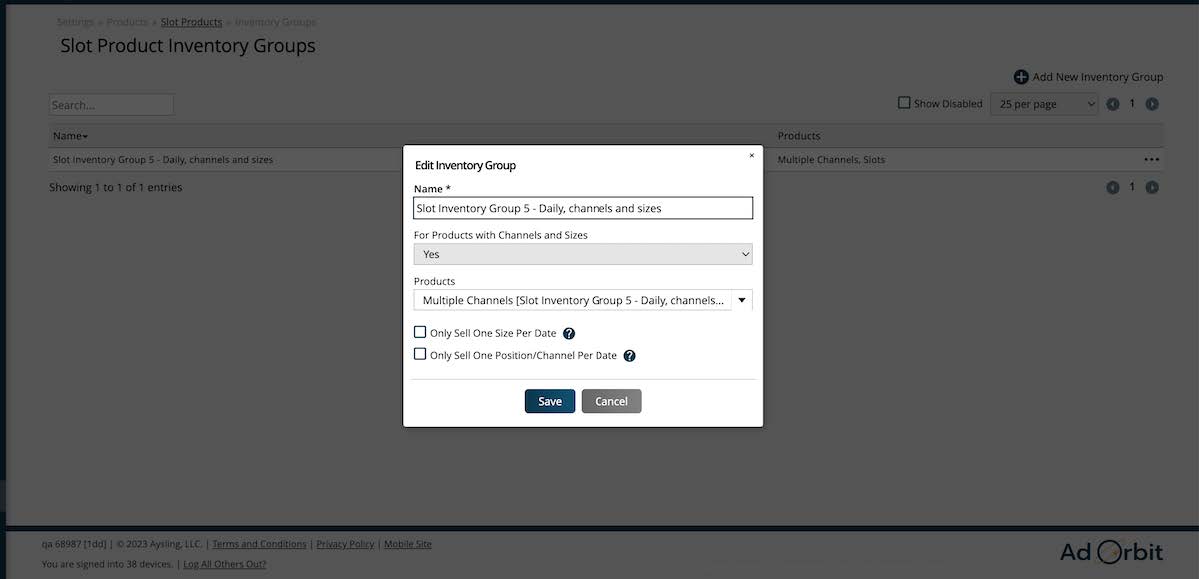
Task: Open the Privacy Policy link
Action: coord(345,544)
